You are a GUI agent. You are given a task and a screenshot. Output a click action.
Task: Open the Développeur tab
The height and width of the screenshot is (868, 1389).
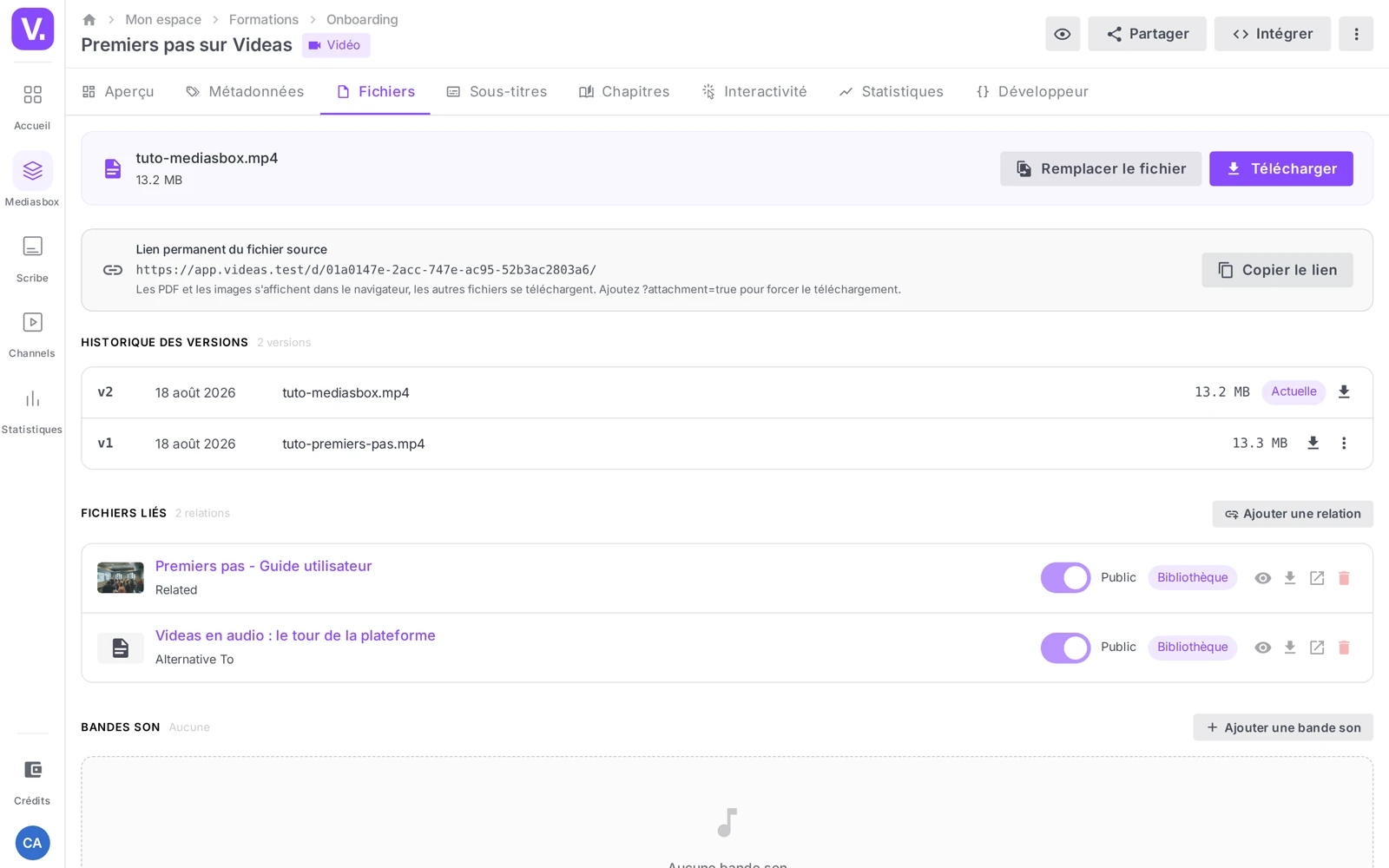click(x=1032, y=91)
